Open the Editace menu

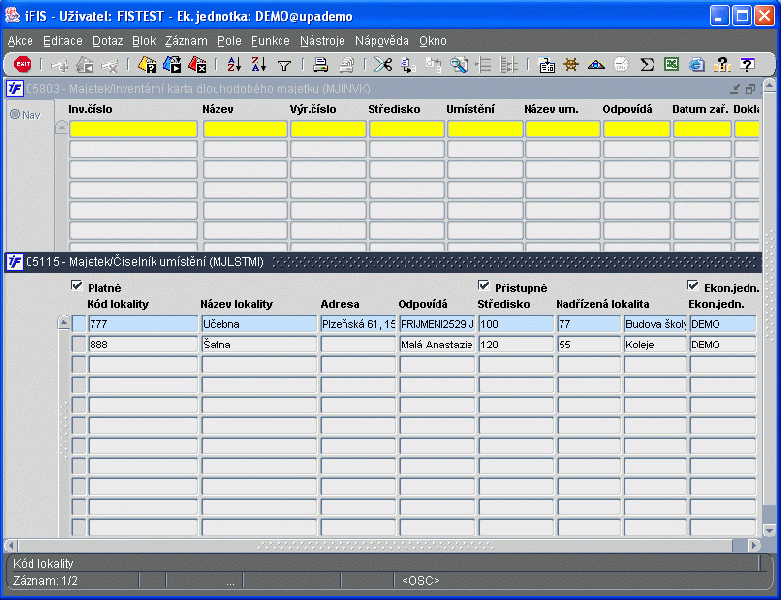[63, 41]
